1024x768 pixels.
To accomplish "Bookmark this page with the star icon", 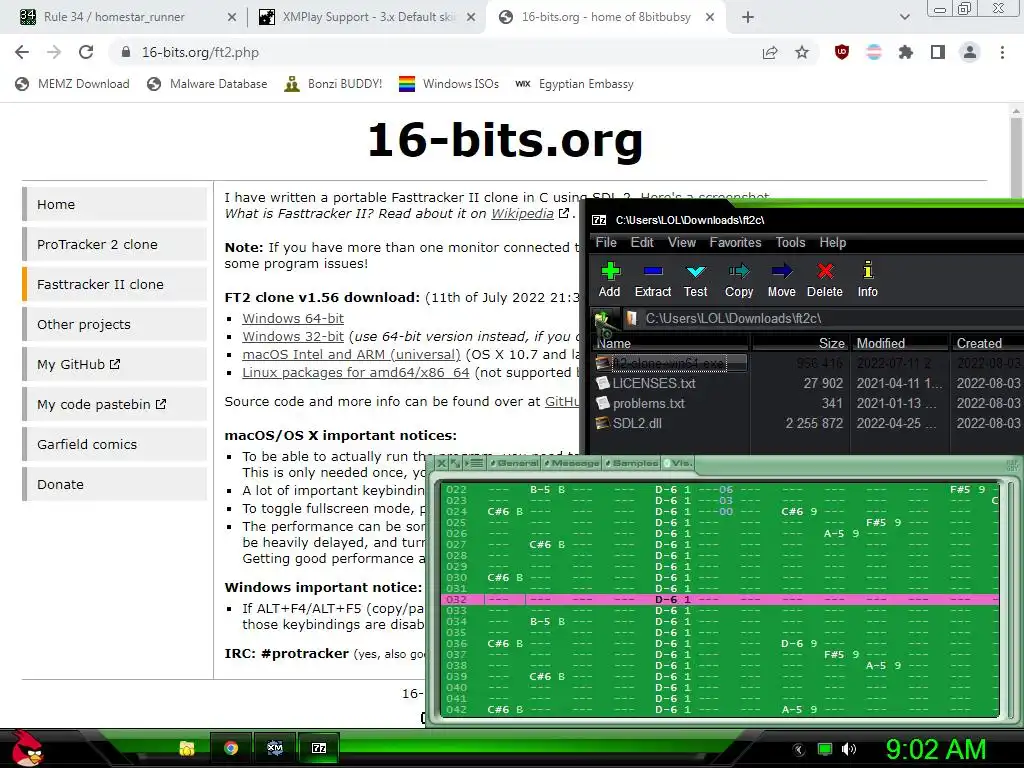I will tap(802, 52).
